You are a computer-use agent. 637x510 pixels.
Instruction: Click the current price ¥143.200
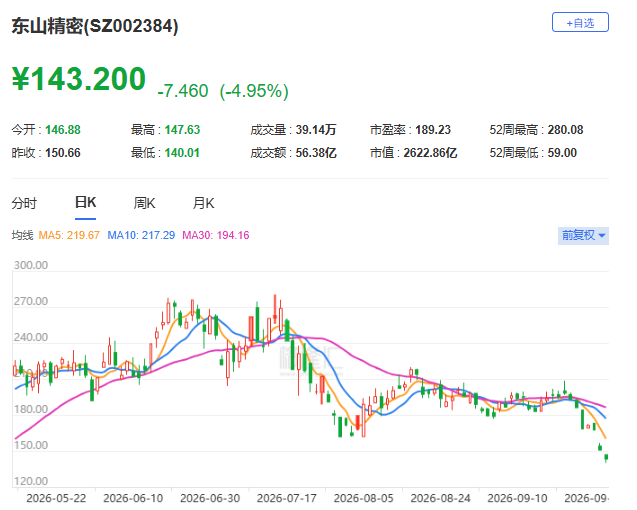click(x=79, y=79)
